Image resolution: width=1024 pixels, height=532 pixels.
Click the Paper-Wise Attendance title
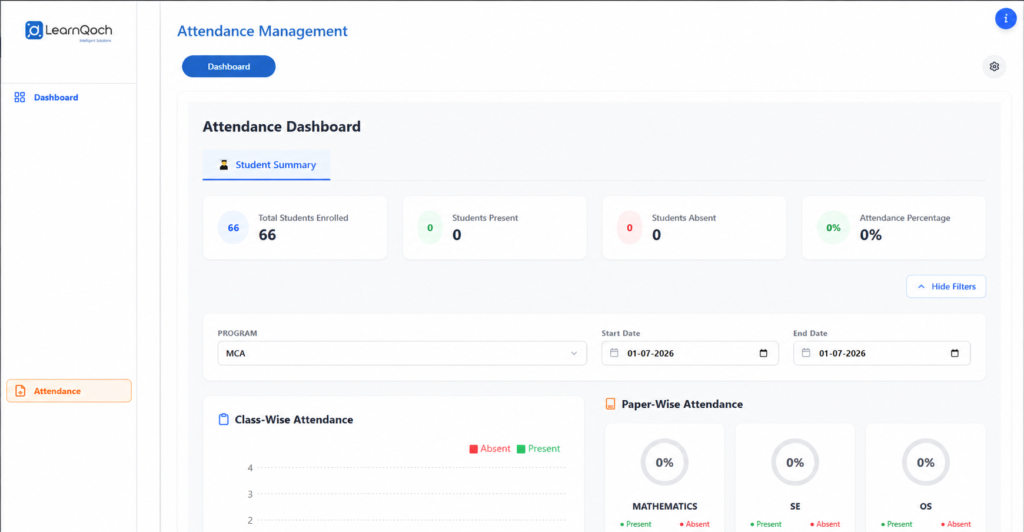tap(682, 405)
